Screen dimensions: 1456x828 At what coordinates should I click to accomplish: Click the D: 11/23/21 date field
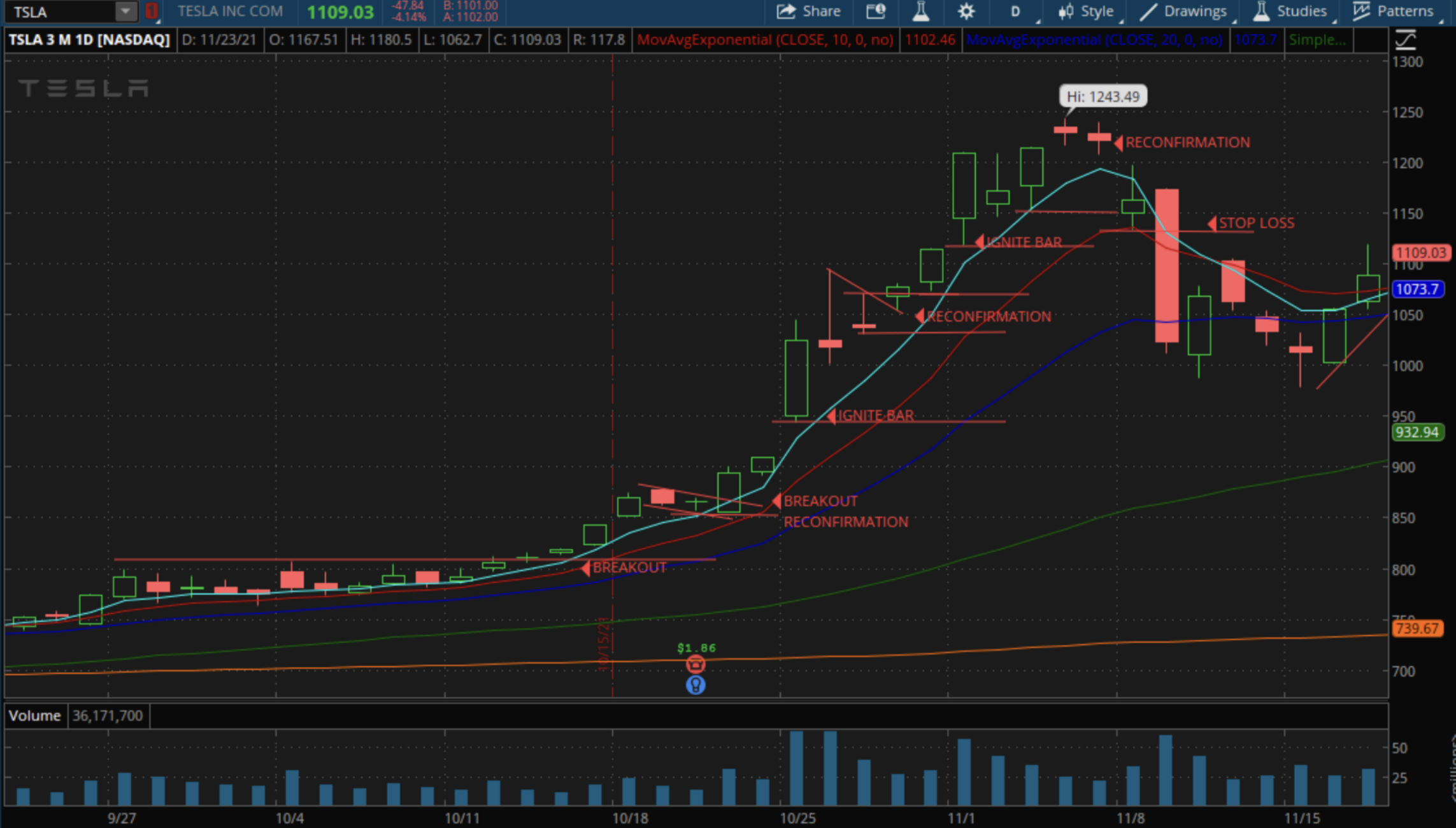[x=218, y=39]
